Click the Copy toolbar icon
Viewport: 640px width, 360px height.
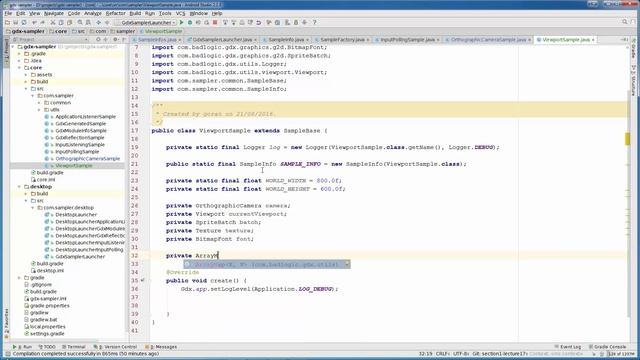[61, 22]
